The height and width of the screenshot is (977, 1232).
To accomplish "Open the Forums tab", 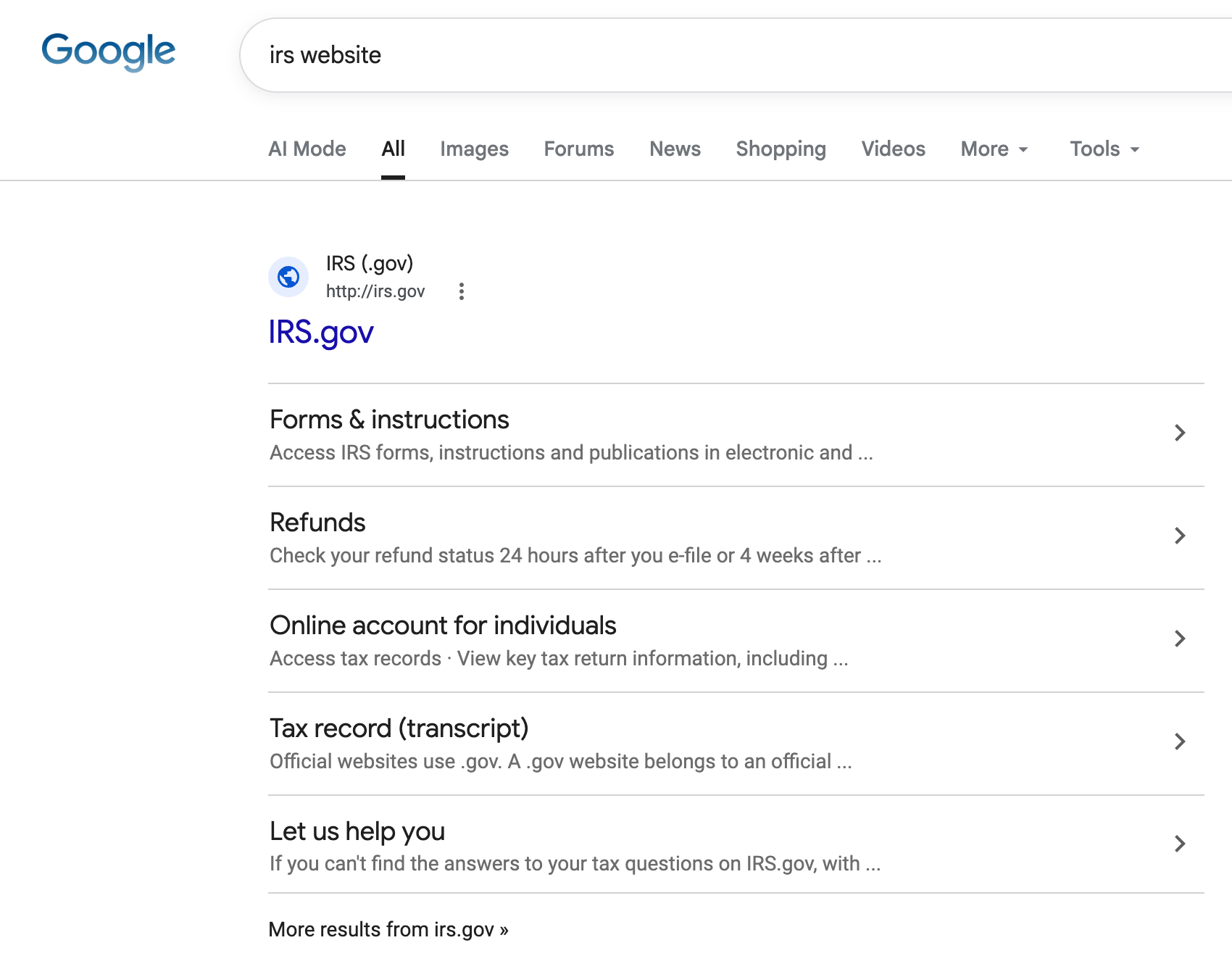I will [579, 149].
